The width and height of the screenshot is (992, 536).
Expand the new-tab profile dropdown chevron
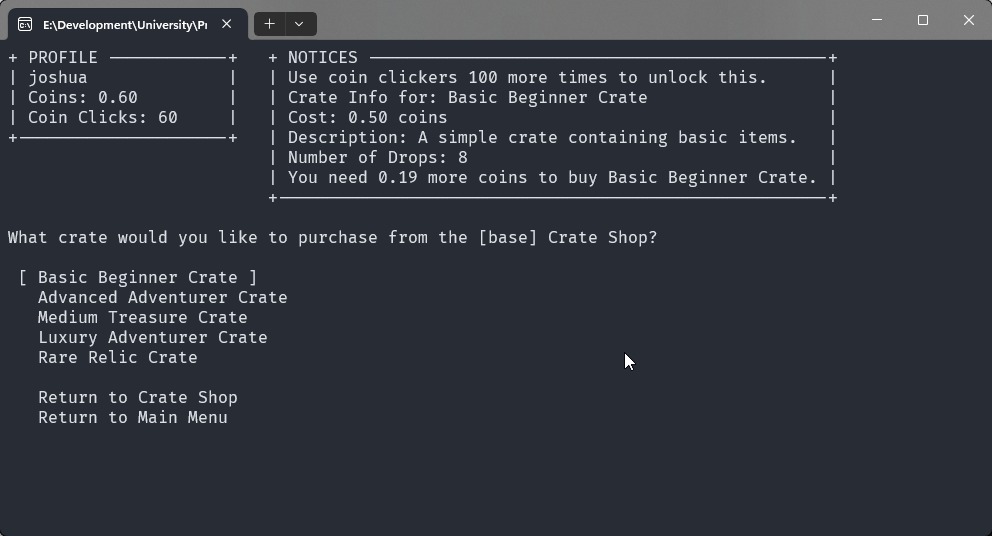[299, 24]
